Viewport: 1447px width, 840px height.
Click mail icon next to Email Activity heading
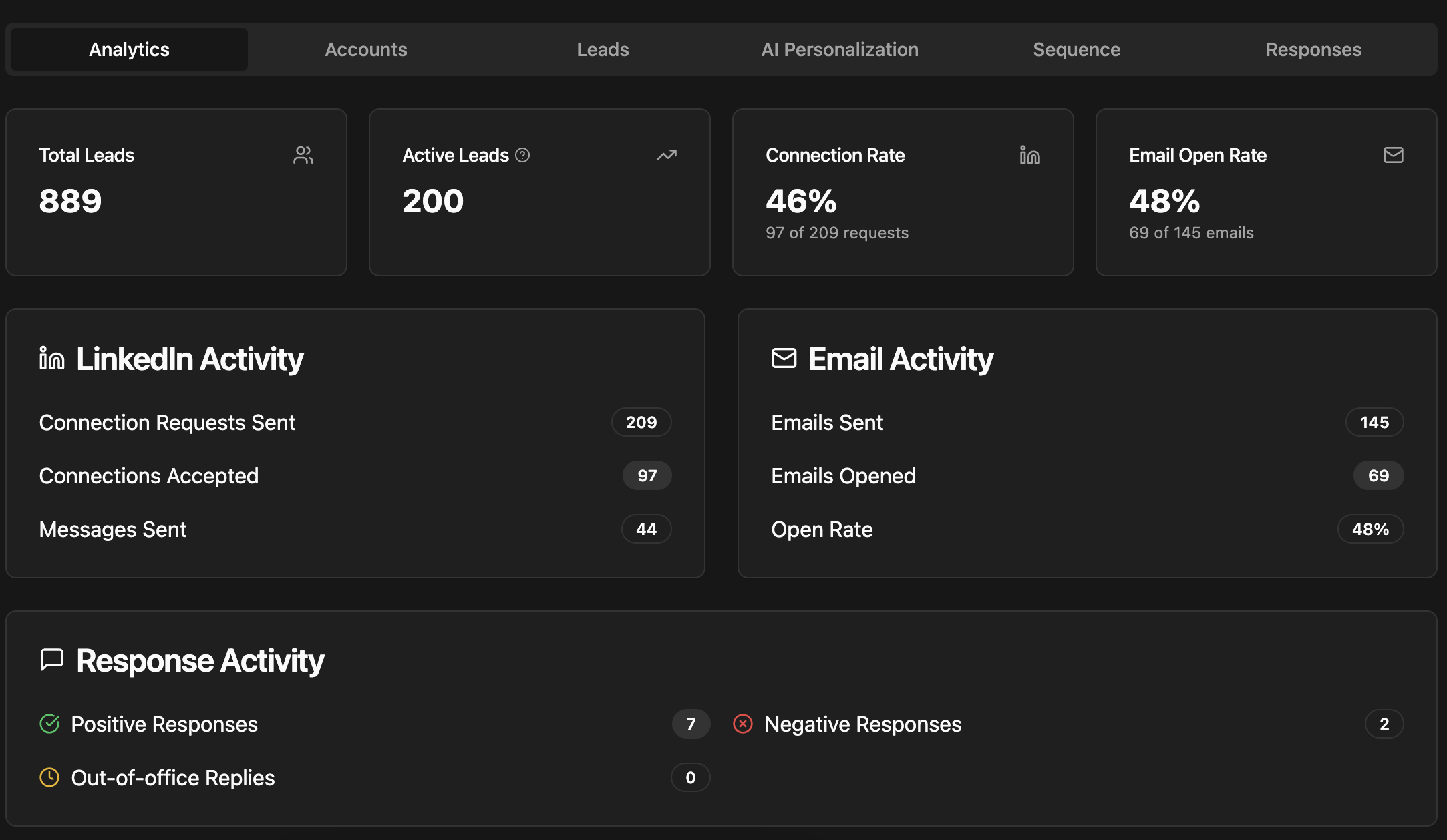point(784,358)
